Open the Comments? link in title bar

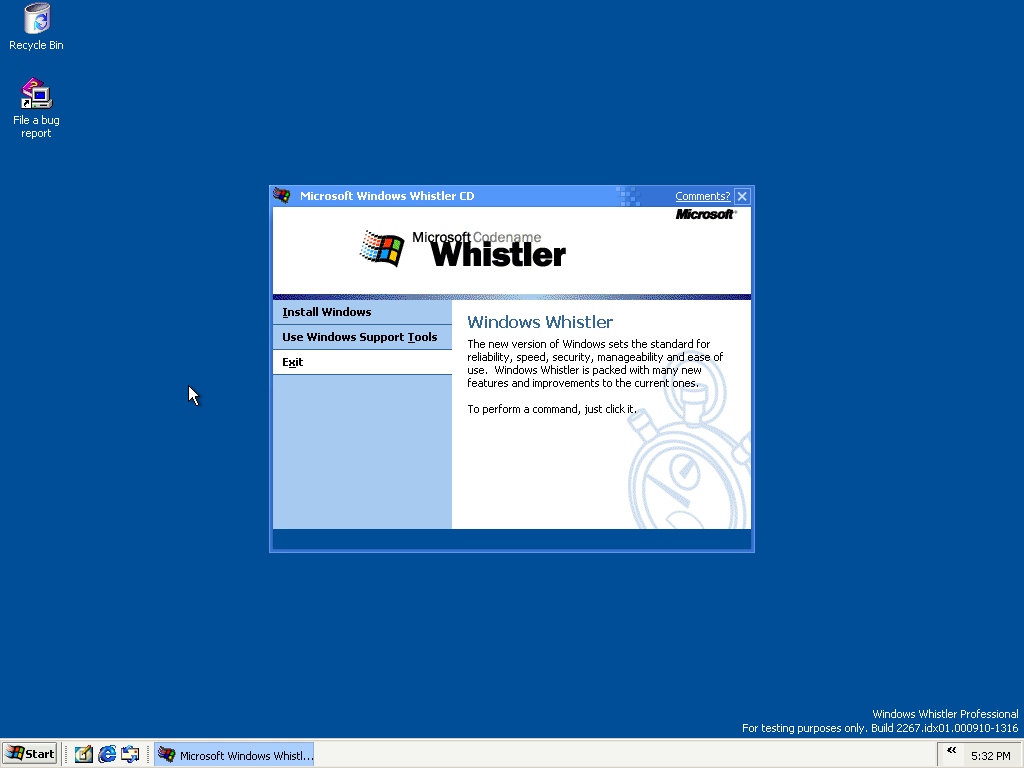[702, 196]
